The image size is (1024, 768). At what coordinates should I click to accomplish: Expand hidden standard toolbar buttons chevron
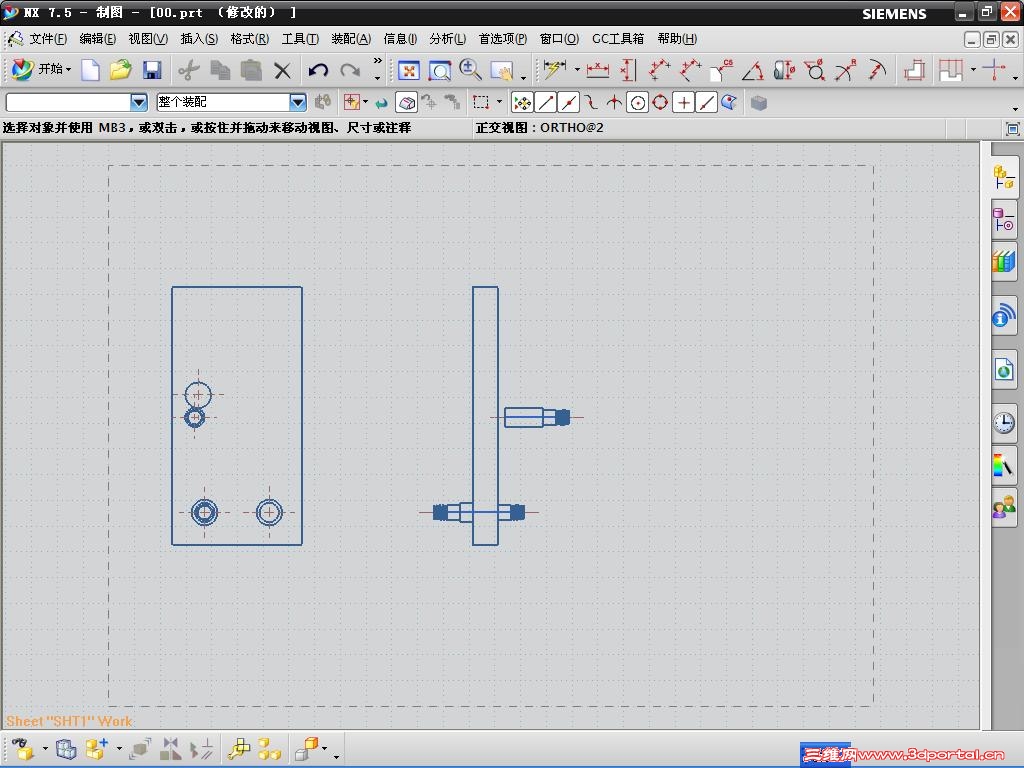pos(377,61)
